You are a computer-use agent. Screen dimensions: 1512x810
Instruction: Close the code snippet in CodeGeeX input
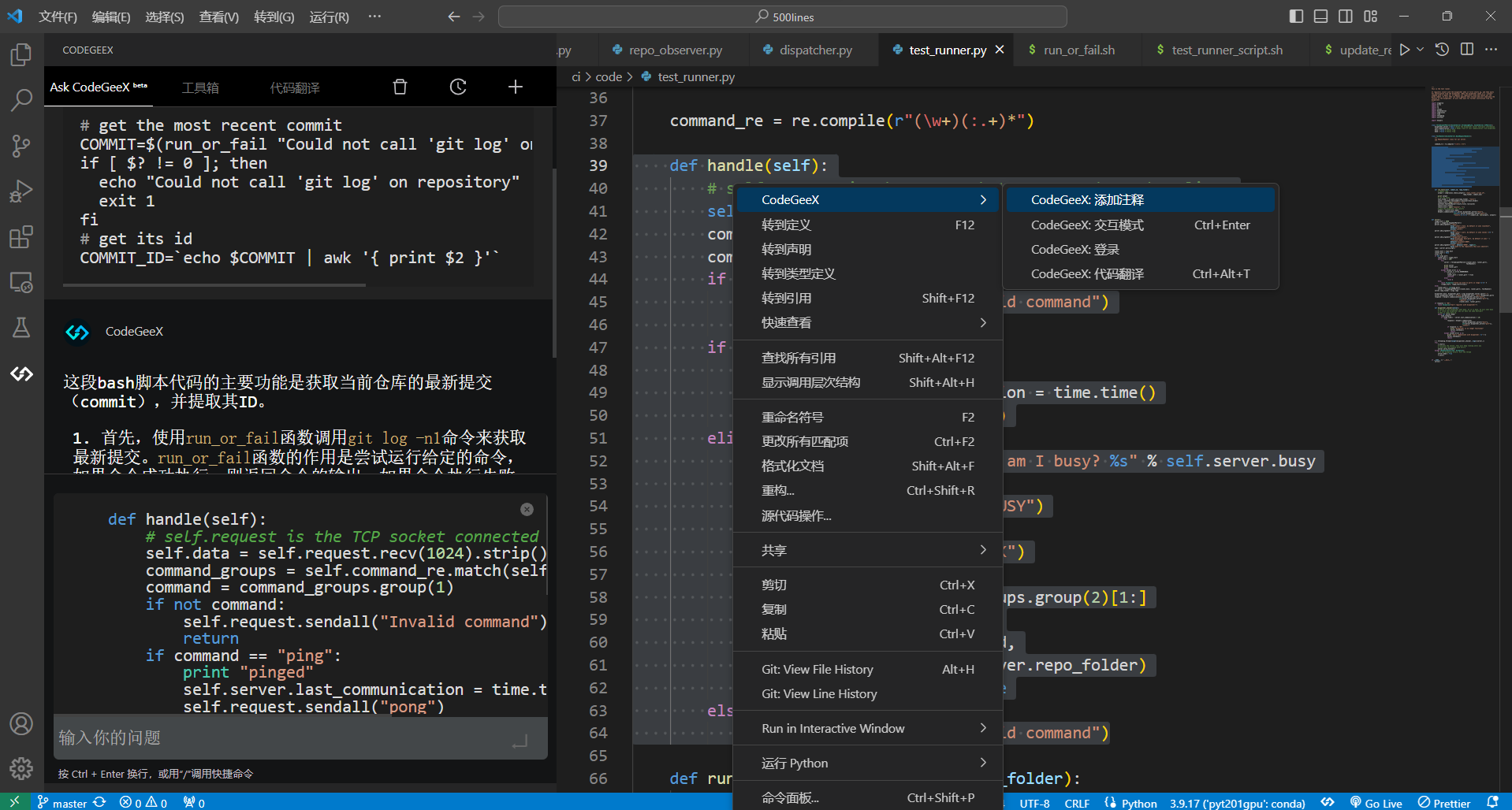(527, 510)
